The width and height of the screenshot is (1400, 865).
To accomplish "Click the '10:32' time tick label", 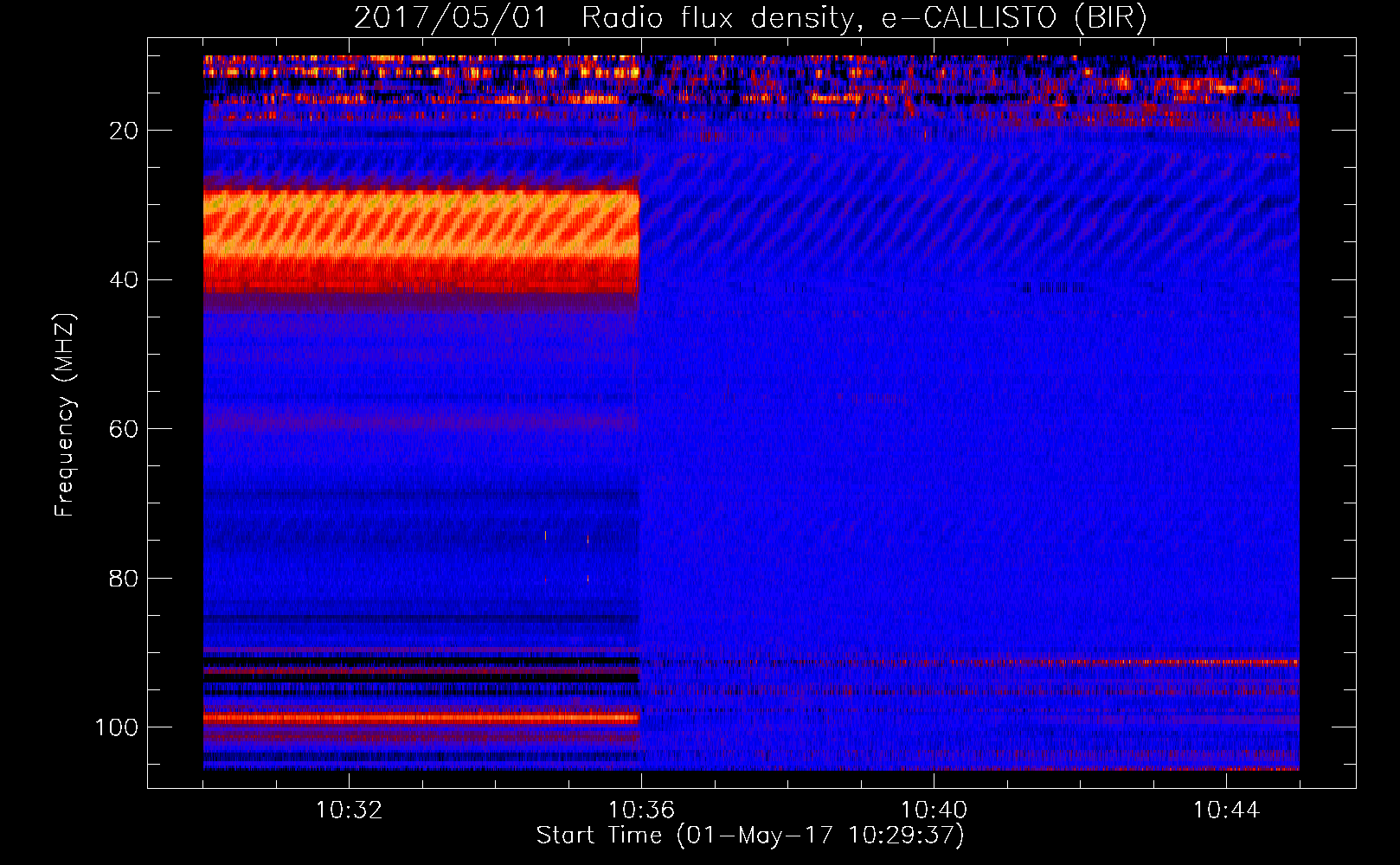I will (x=349, y=811).
